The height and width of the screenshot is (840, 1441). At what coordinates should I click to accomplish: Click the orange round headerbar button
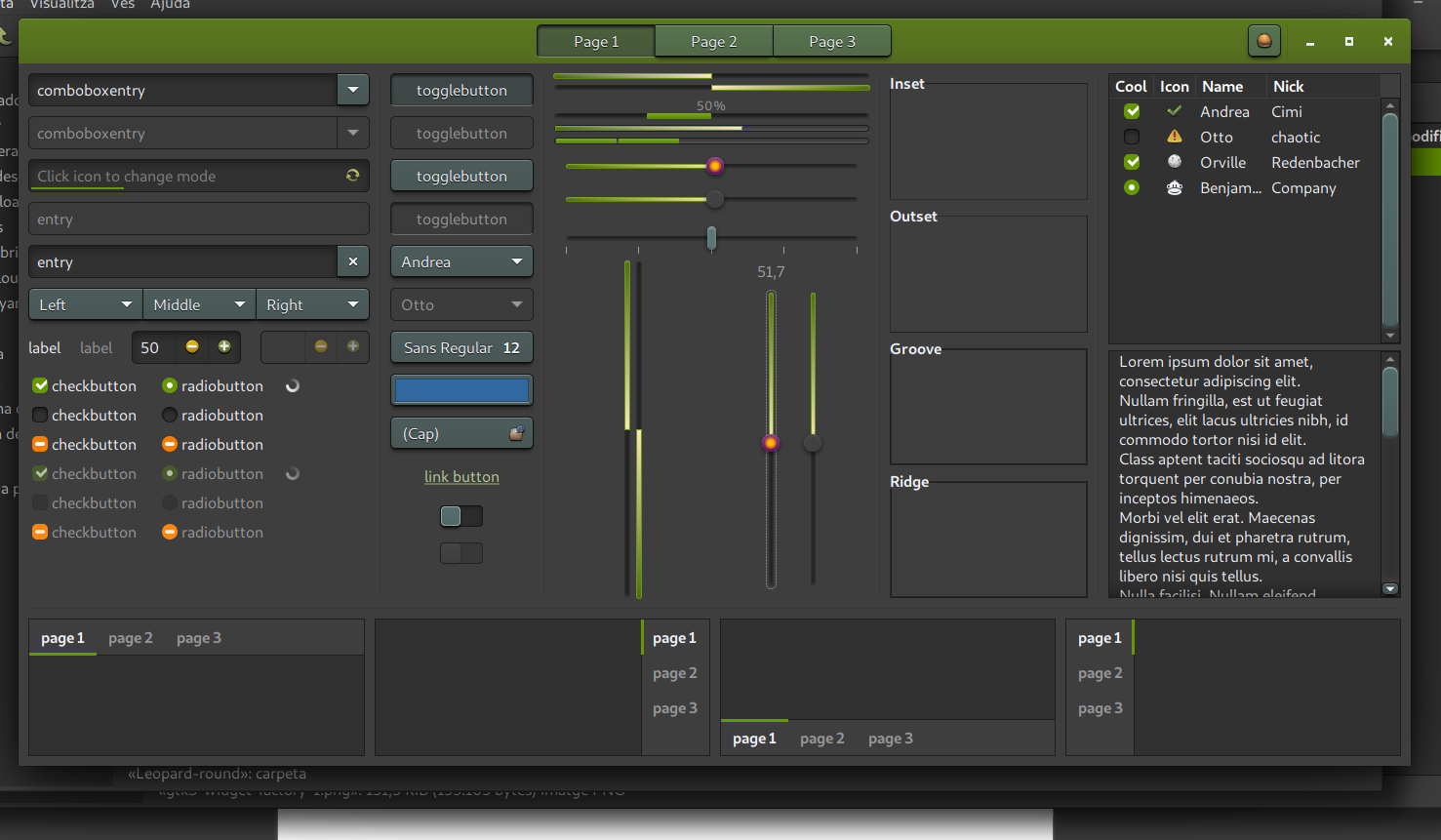click(1264, 41)
